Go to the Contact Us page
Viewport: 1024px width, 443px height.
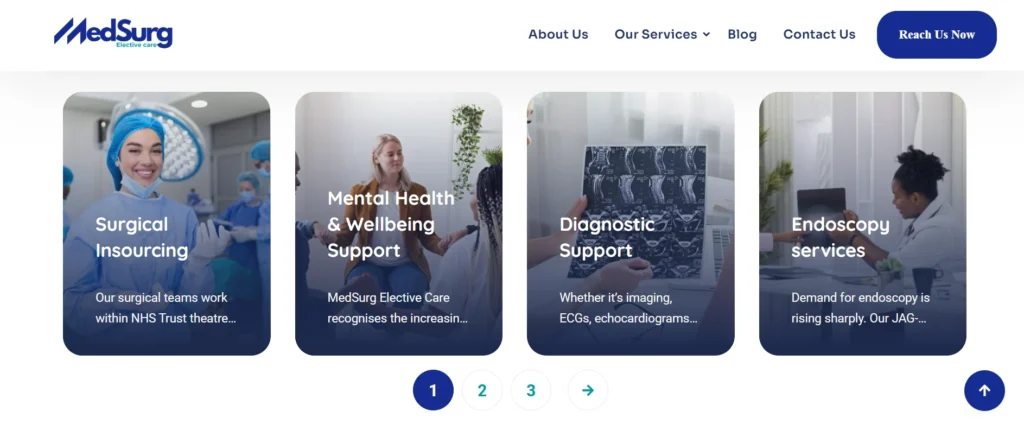pyautogui.click(x=819, y=35)
